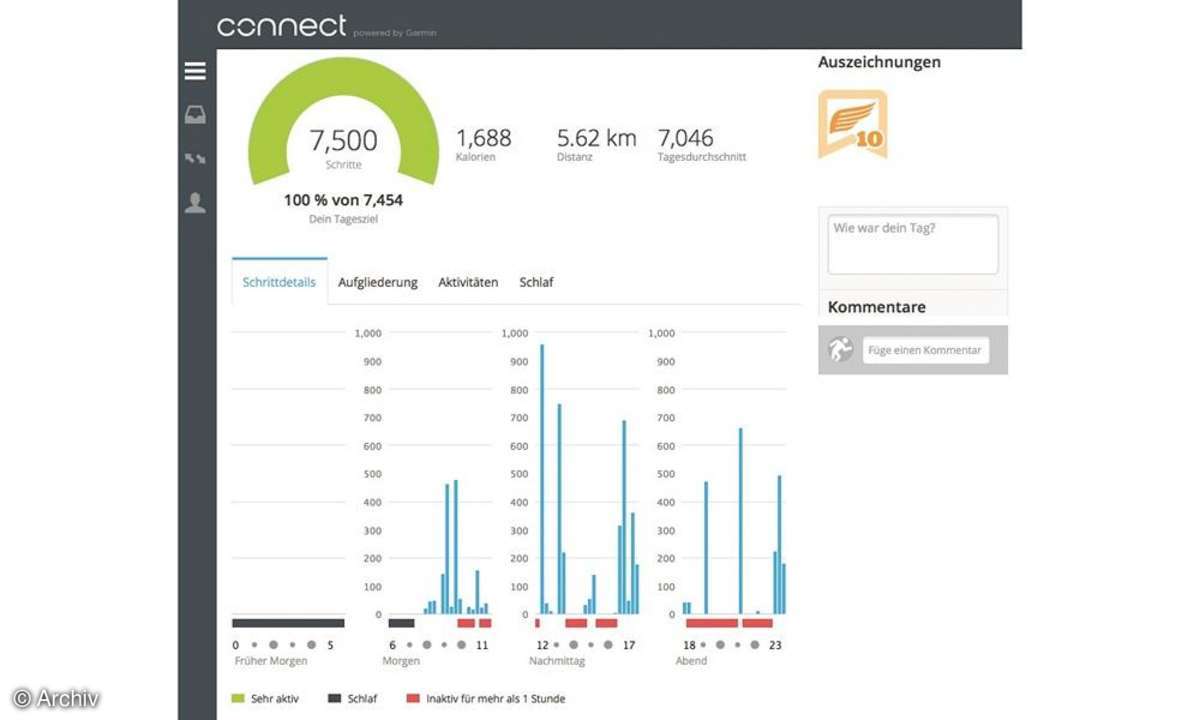Click '100 % von 7,454' goal text
This screenshot has height=720, width=1200.
tap(343, 200)
